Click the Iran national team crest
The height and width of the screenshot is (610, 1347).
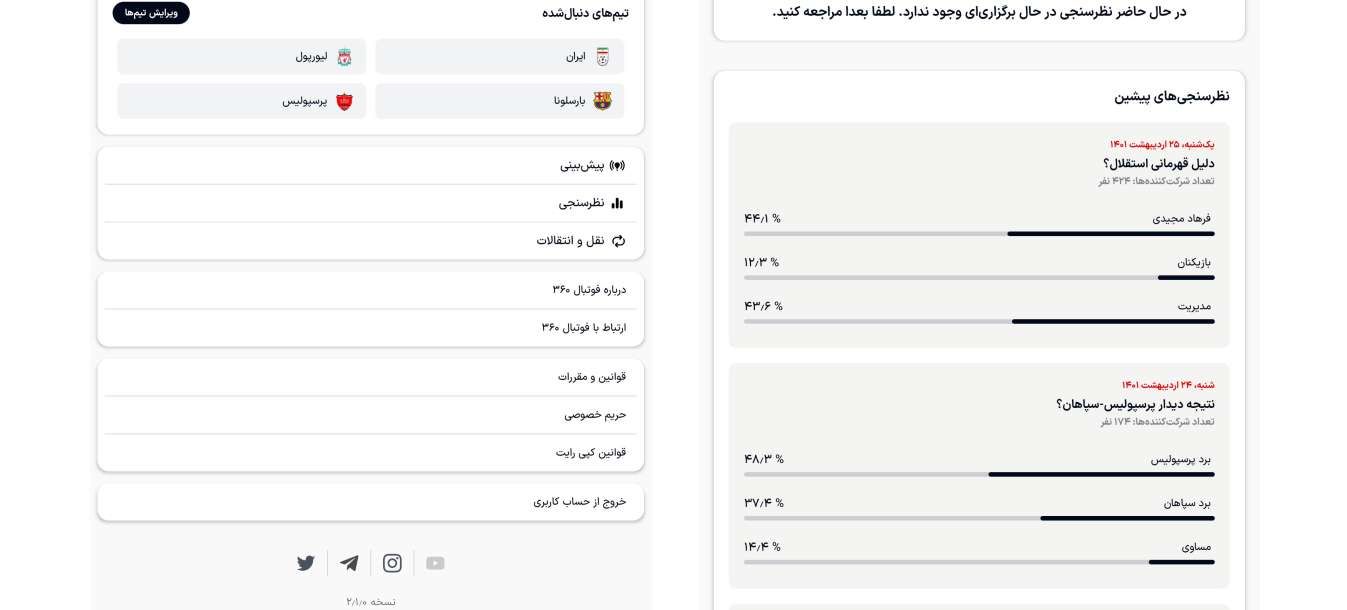click(x=602, y=57)
